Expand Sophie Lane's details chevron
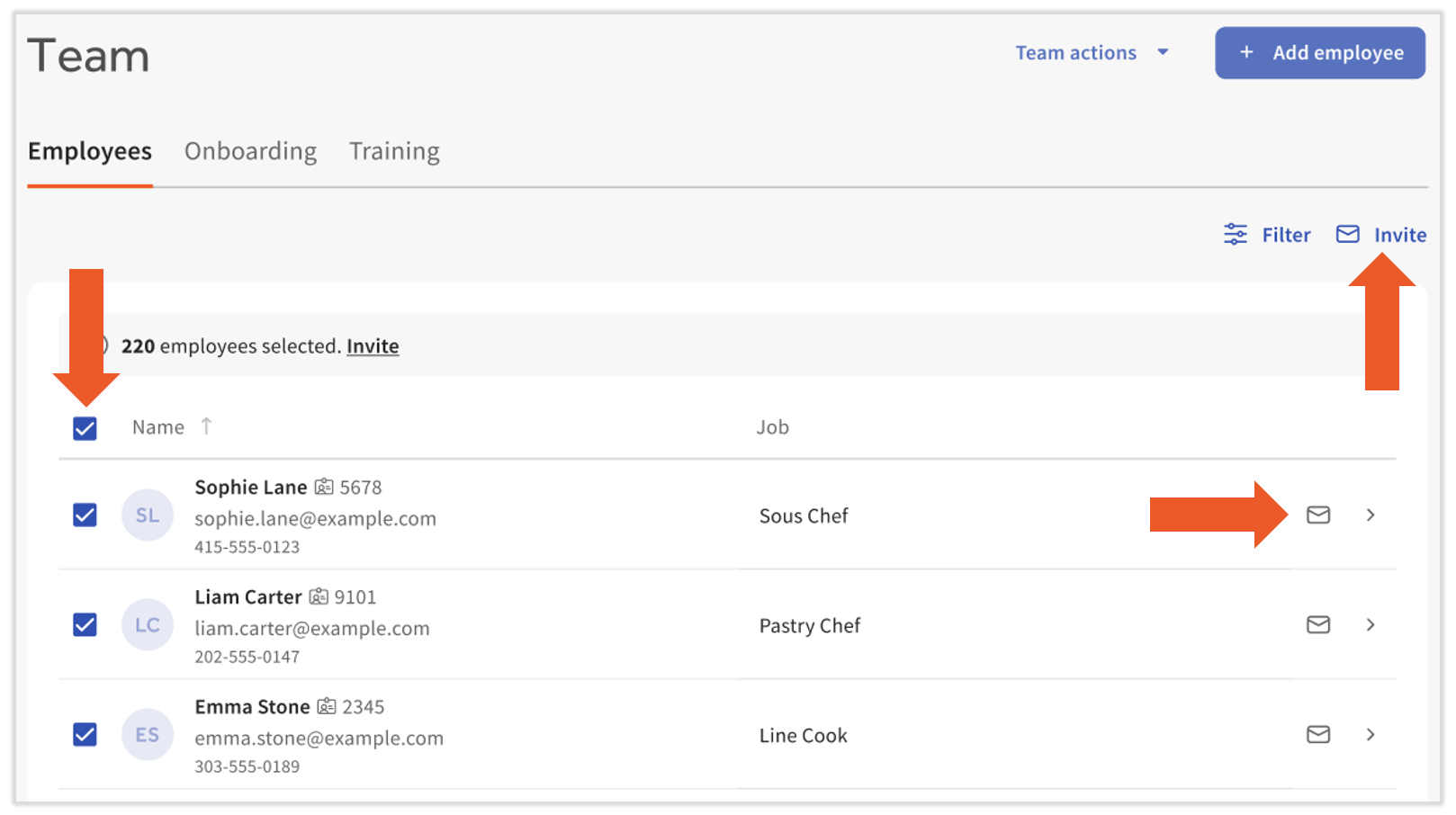1456x815 pixels. (x=1371, y=515)
